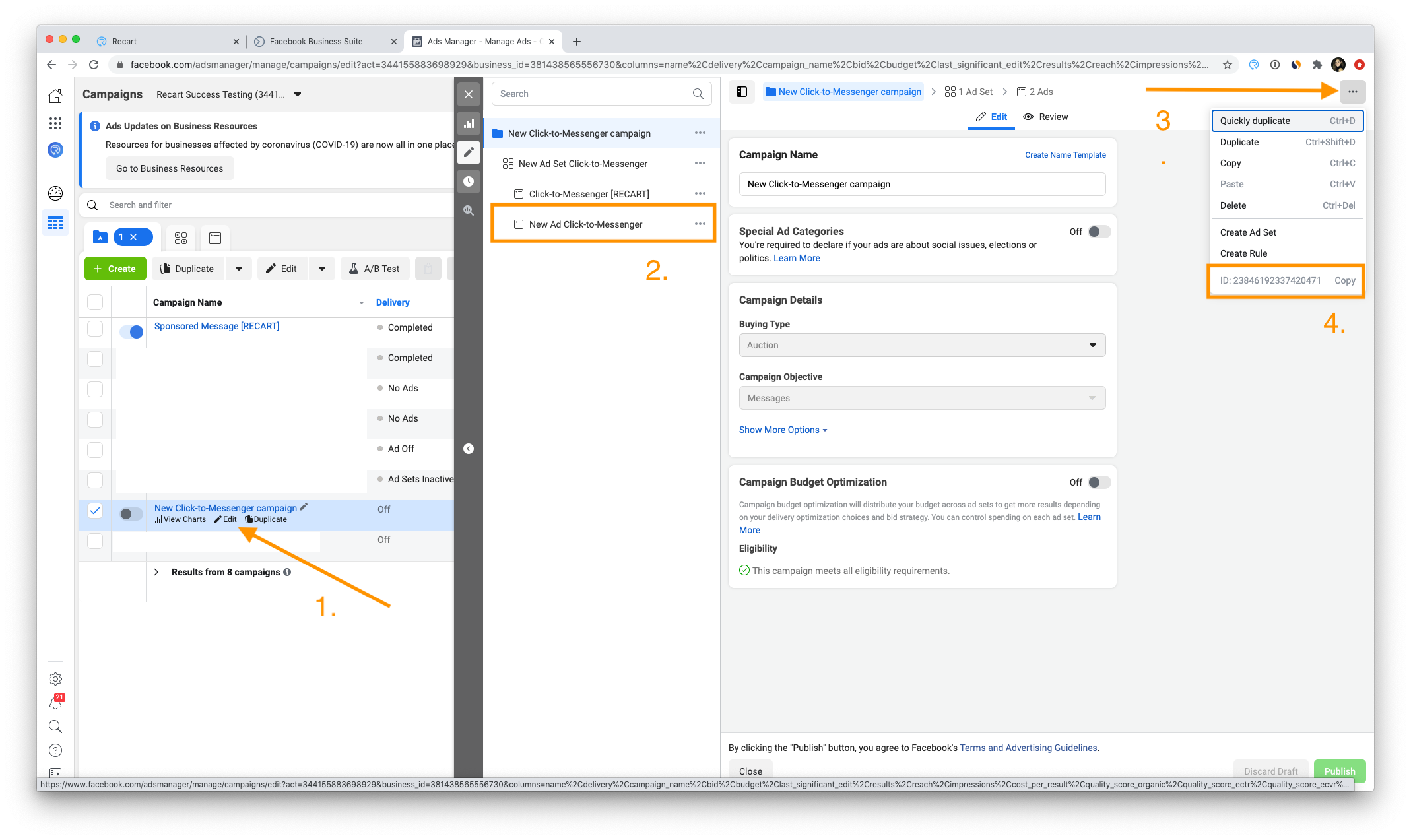Screen dimensions: 1411x840
Task: Open the Edit button dropdown arrow
Action: (322, 269)
